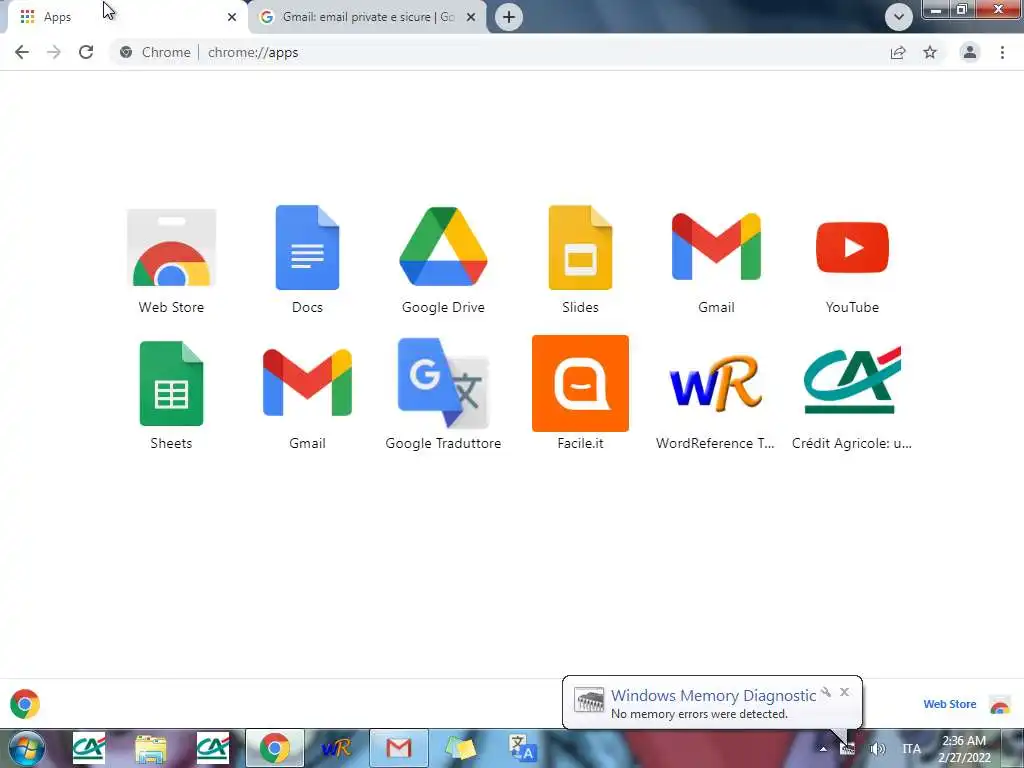The image size is (1024, 768).
Task: Open the Chrome profile menu
Action: (x=970, y=52)
